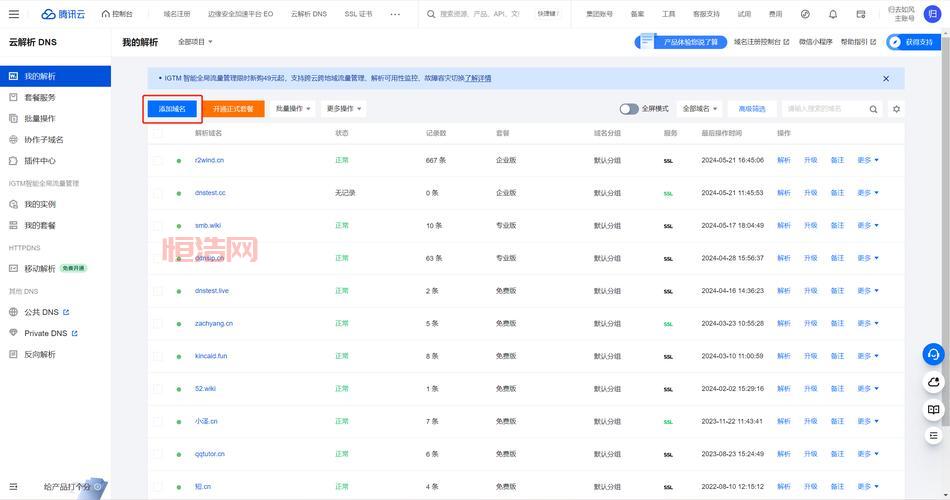Open the documentation book icon on right
The image size is (950, 500).
[933, 410]
